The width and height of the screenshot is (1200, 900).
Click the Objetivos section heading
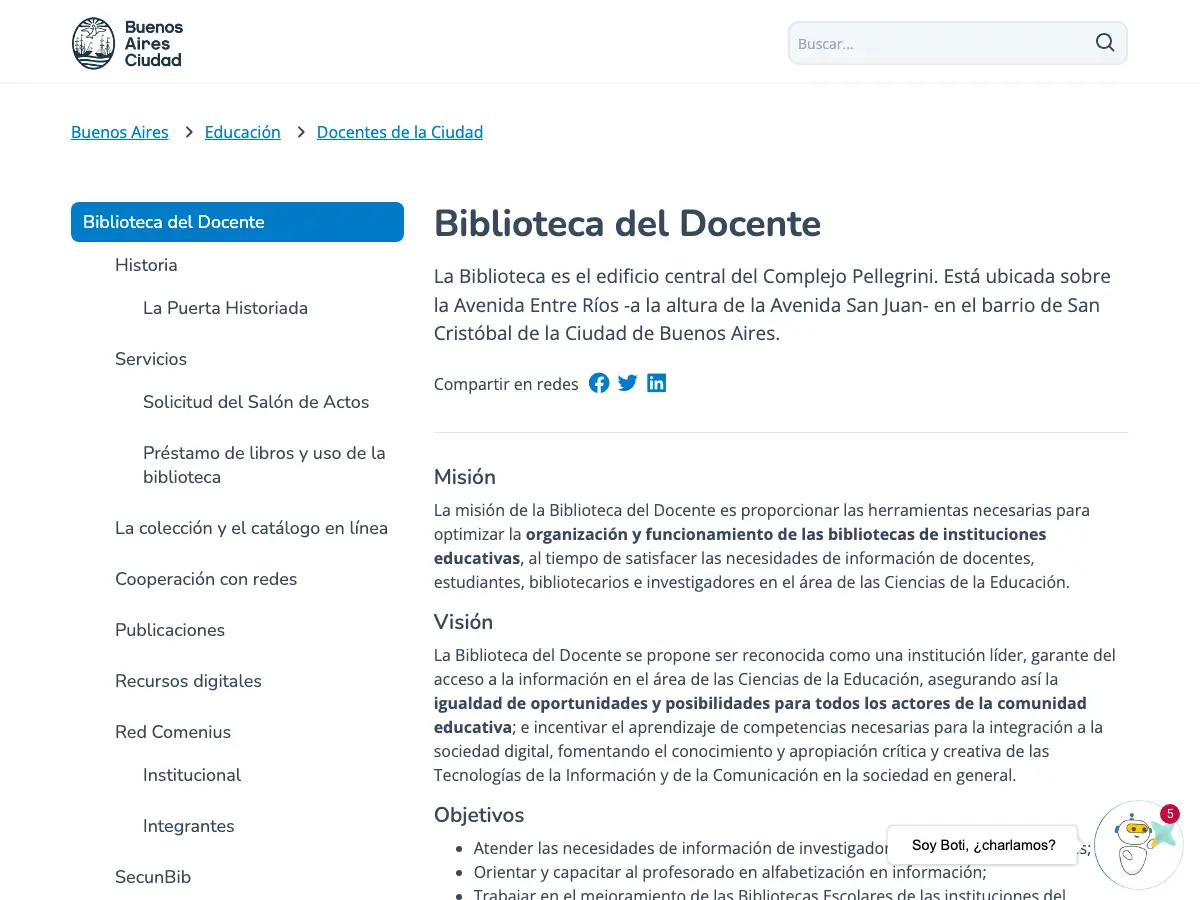(479, 815)
